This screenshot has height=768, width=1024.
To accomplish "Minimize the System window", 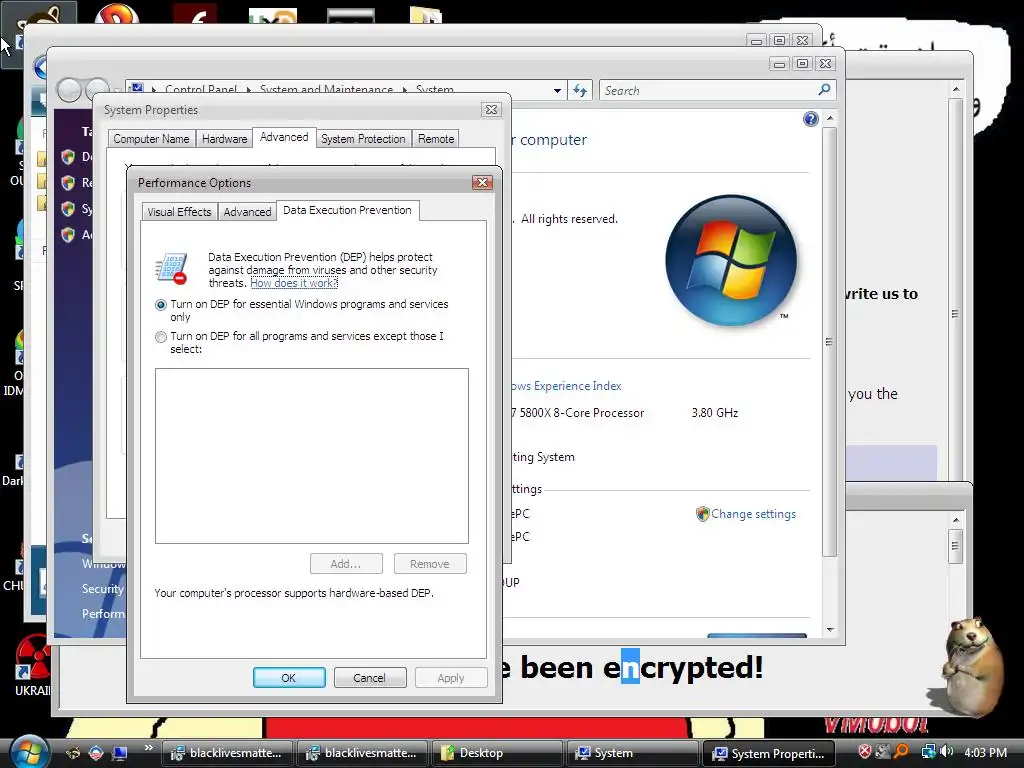I will (779, 63).
